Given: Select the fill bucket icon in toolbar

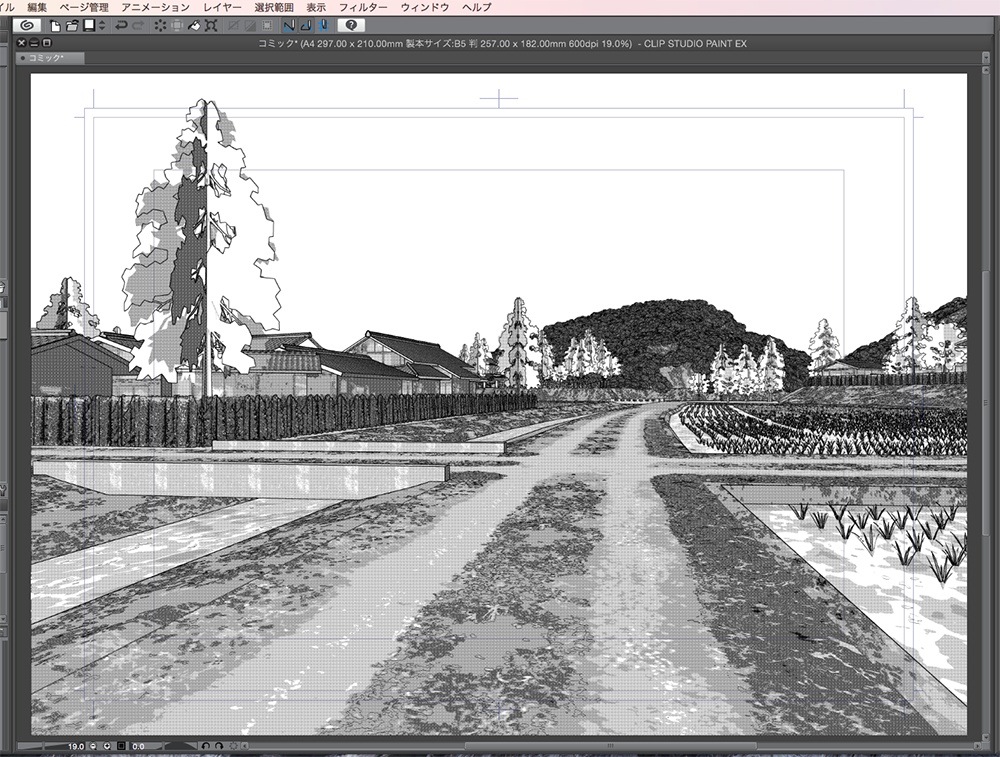Looking at the screenshot, I should click(193, 25).
